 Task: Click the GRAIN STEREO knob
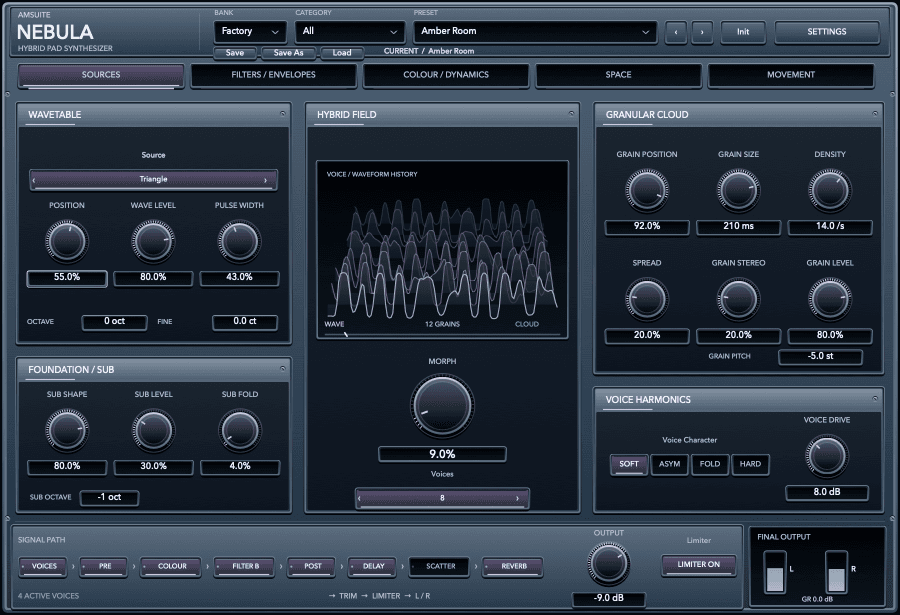[x=738, y=299]
